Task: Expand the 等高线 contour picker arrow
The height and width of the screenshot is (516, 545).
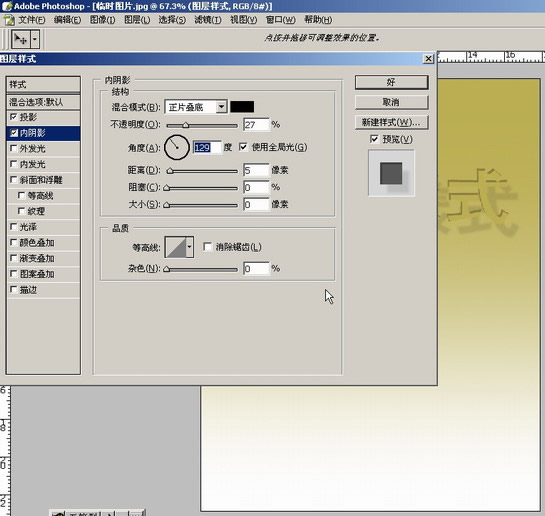Action: [190, 247]
